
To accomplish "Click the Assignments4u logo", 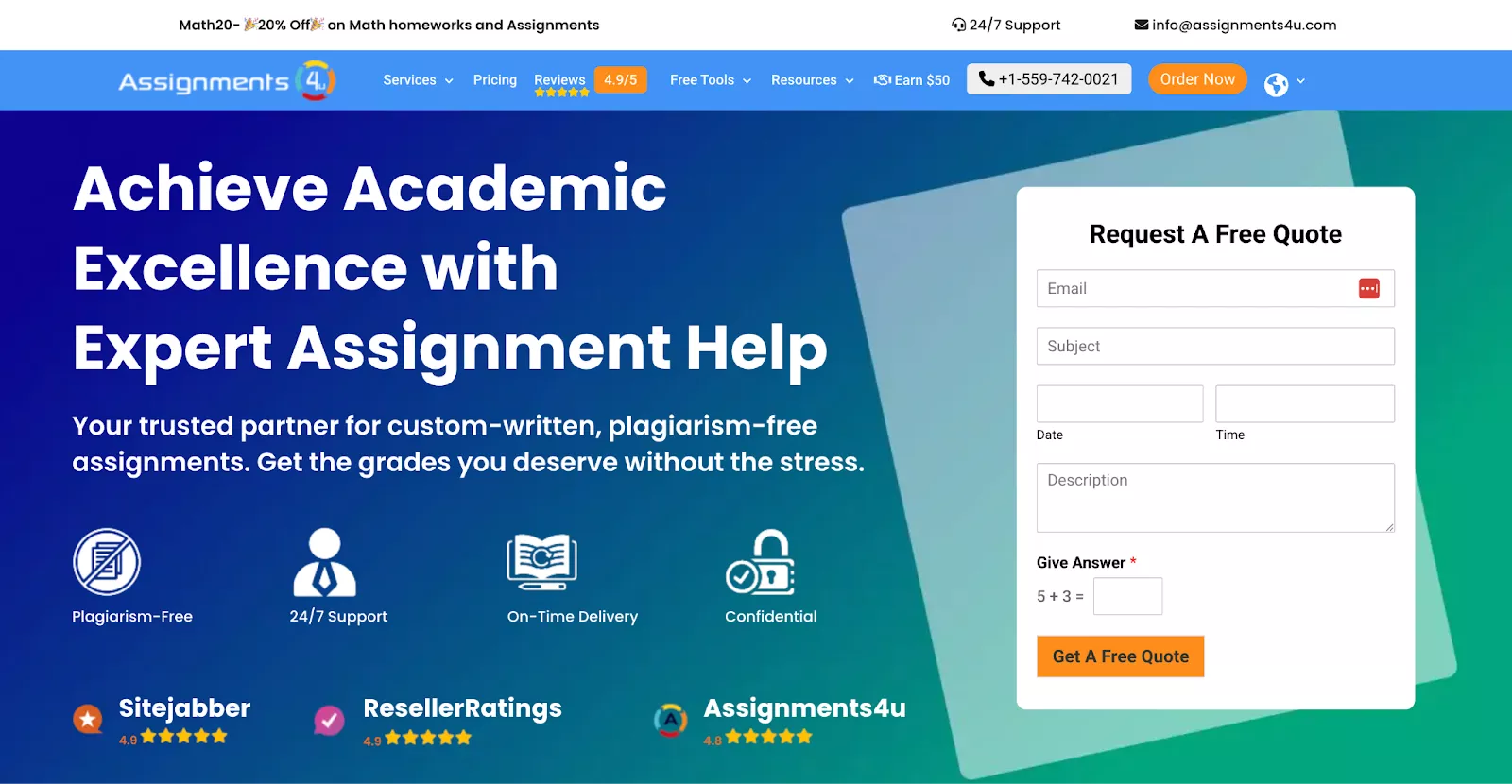I will coord(227,80).
